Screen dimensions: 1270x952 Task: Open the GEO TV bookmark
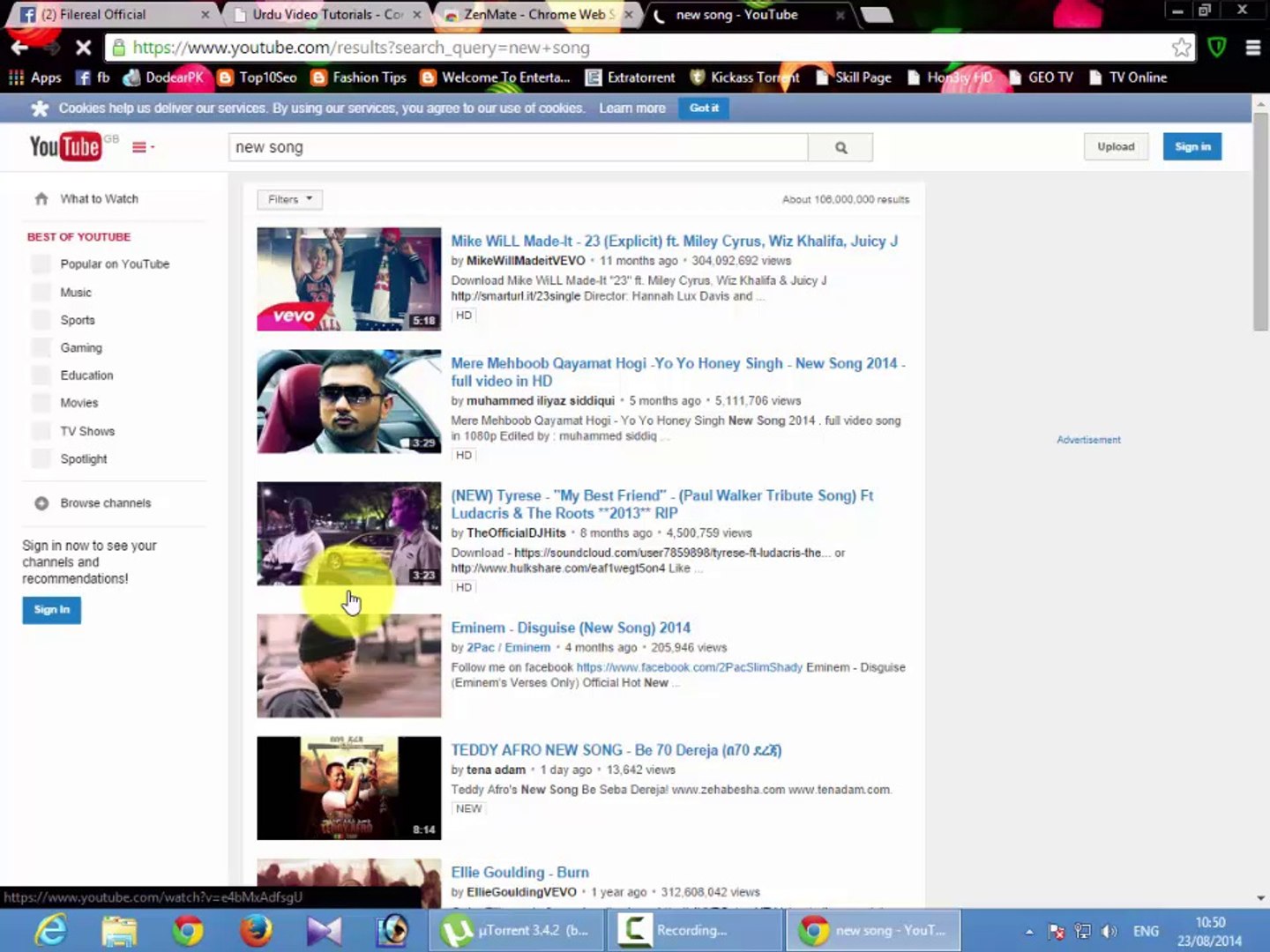[x=1041, y=78]
